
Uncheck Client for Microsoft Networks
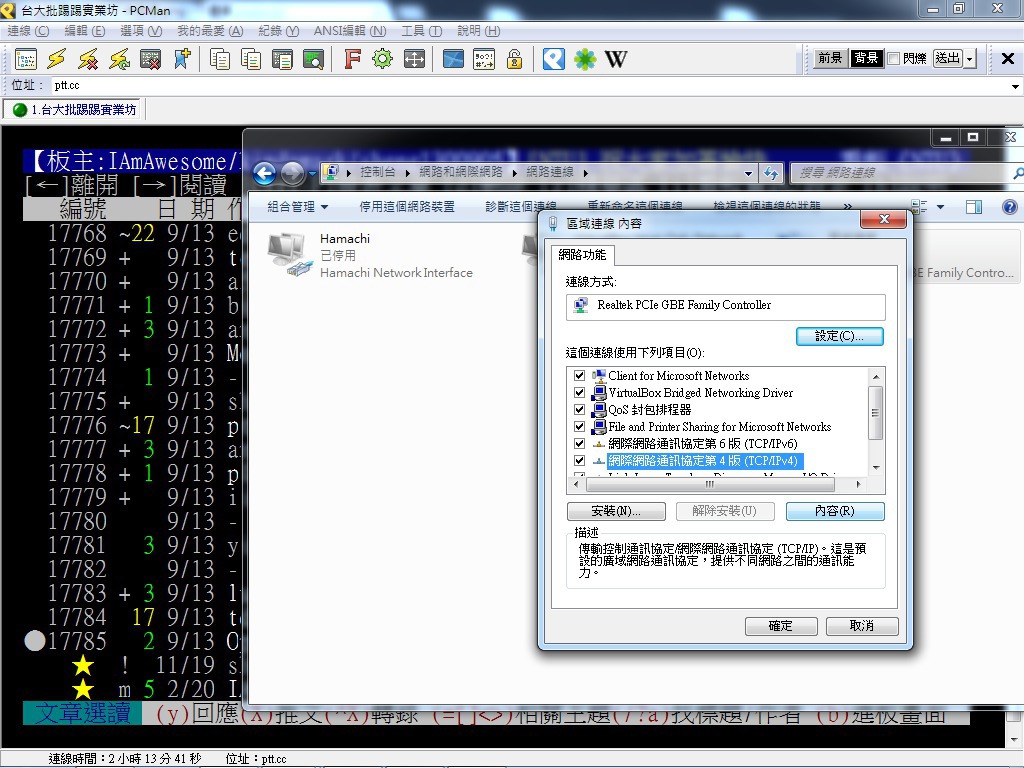click(x=579, y=376)
